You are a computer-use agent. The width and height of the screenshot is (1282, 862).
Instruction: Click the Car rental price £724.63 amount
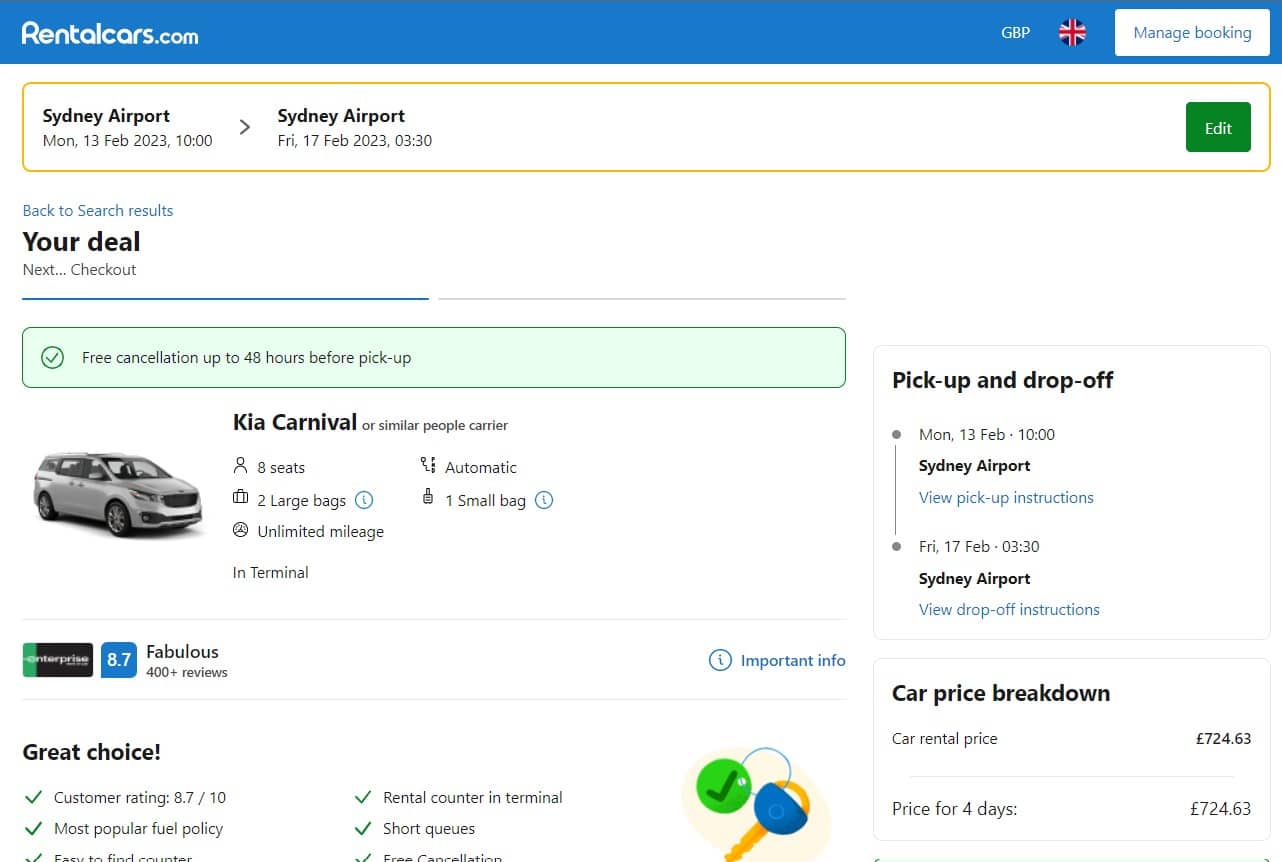(1223, 739)
